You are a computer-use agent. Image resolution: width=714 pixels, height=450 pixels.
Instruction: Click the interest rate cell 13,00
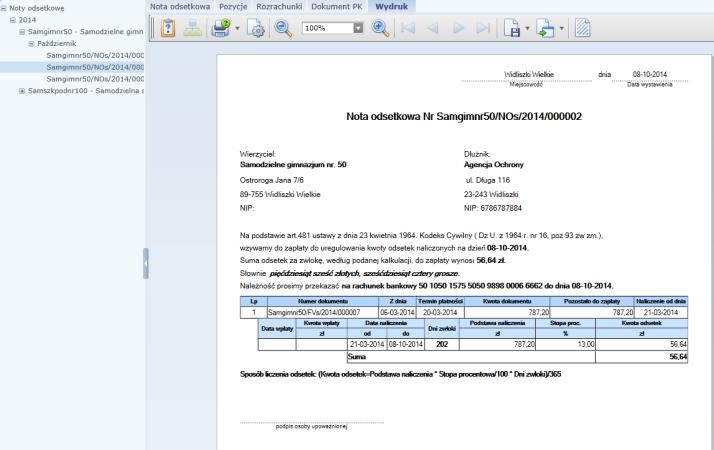point(565,344)
